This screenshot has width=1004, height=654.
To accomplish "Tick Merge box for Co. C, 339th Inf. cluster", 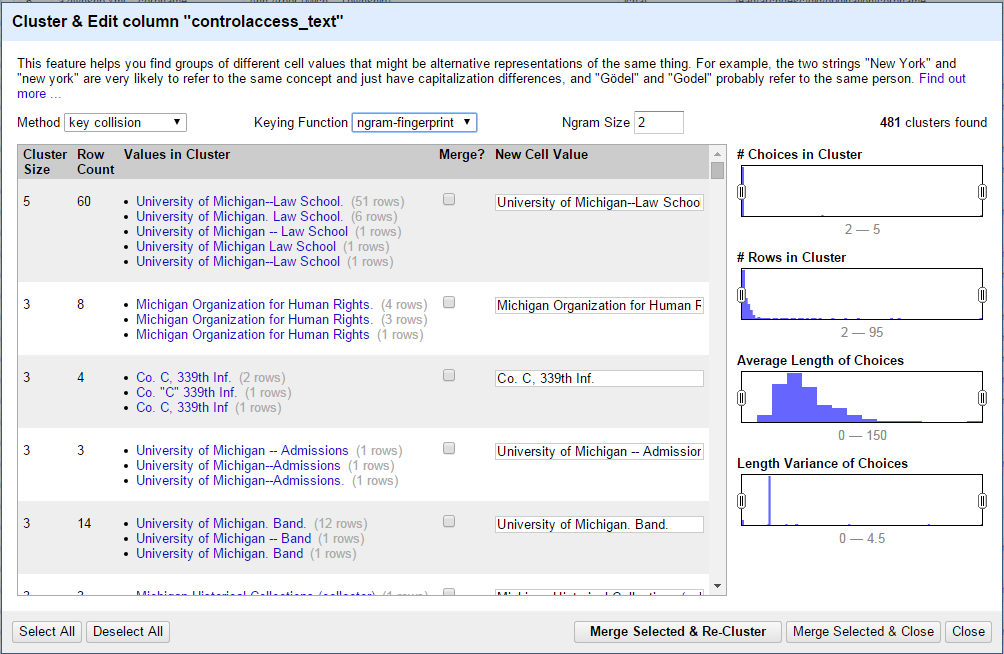I will pyautogui.click(x=449, y=375).
